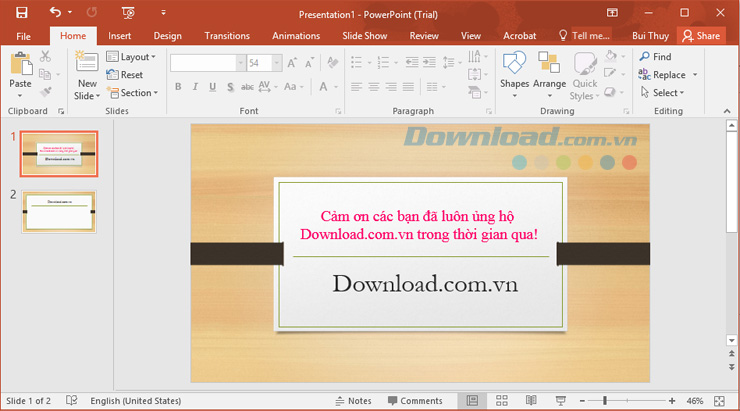Align text left
Image resolution: width=740 pixels, height=411 pixels.
[x=356, y=87]
